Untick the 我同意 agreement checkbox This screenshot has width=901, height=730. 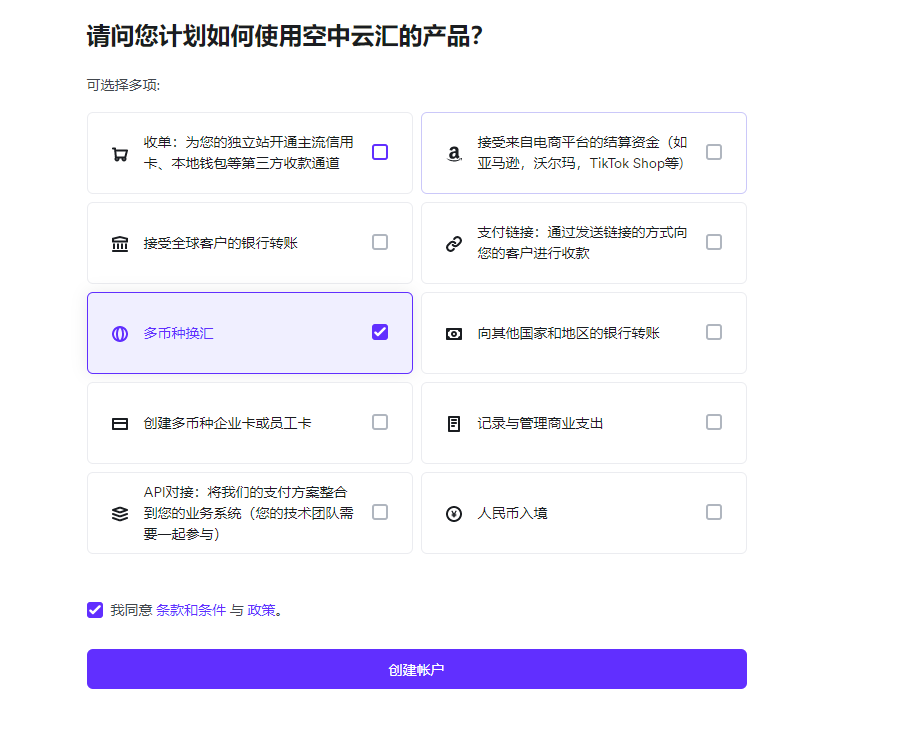tap(95, 610)
